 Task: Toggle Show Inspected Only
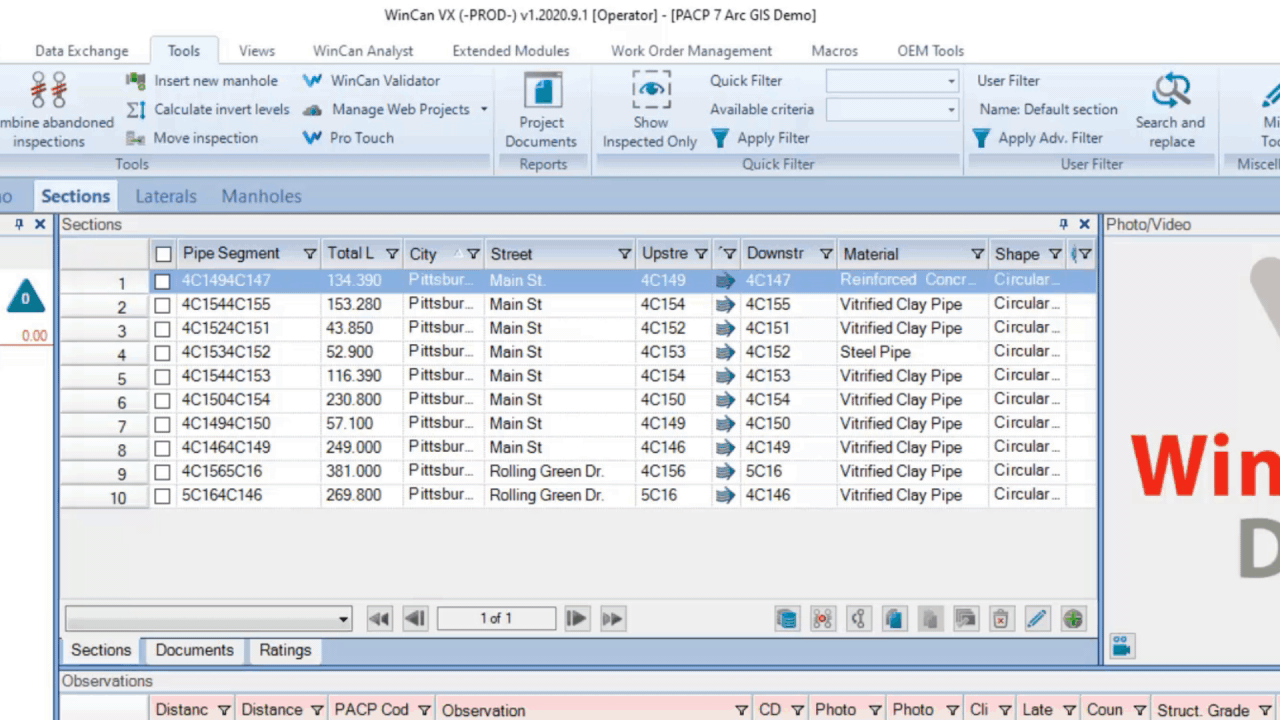tap(650, 111)
